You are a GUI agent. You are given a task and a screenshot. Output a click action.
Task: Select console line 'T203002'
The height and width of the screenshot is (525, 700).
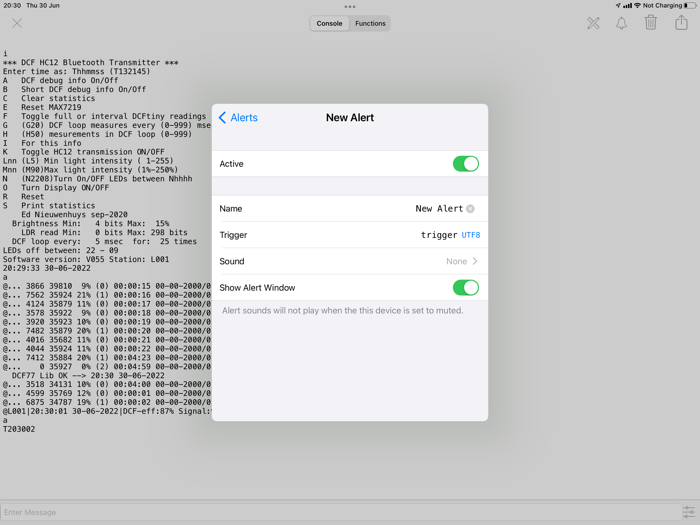tap(19, 429)
